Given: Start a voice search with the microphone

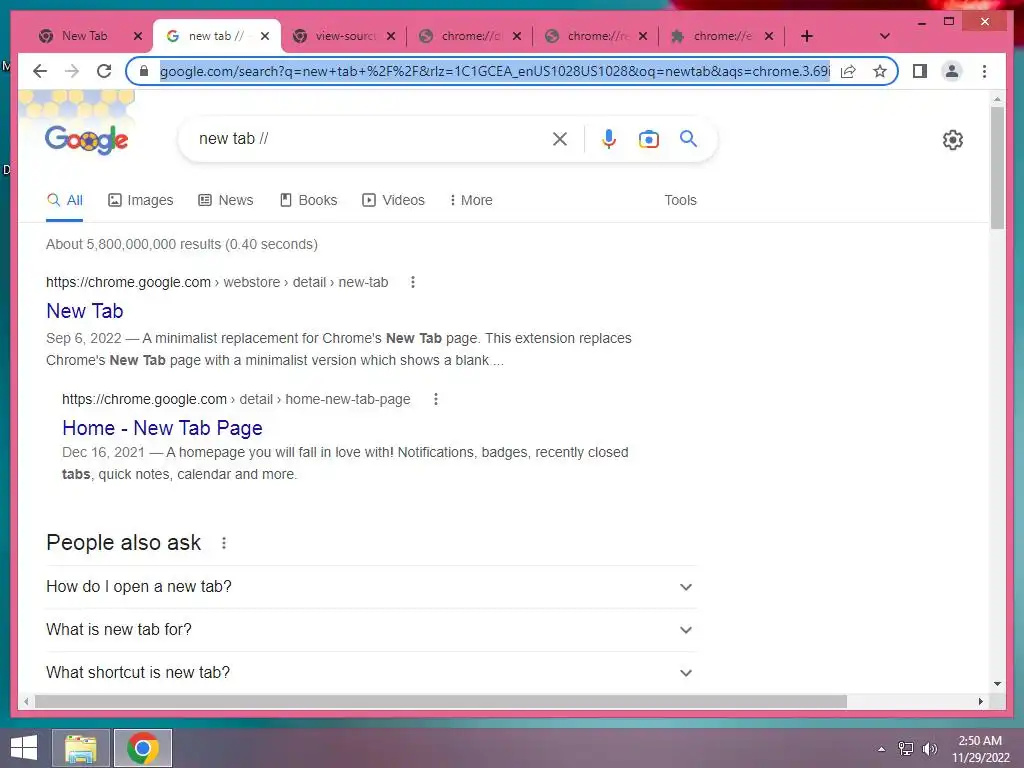Looking at the screenshot, I should 609,138.
